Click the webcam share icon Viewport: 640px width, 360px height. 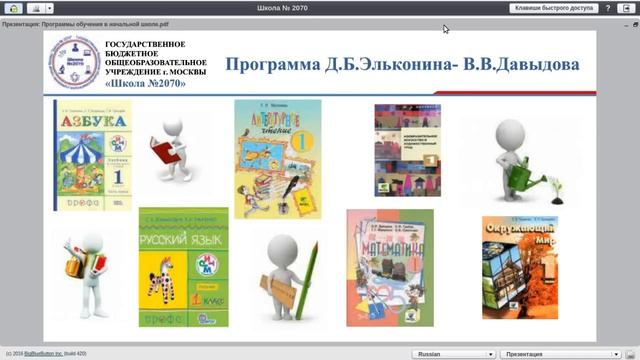coord(36,8)
